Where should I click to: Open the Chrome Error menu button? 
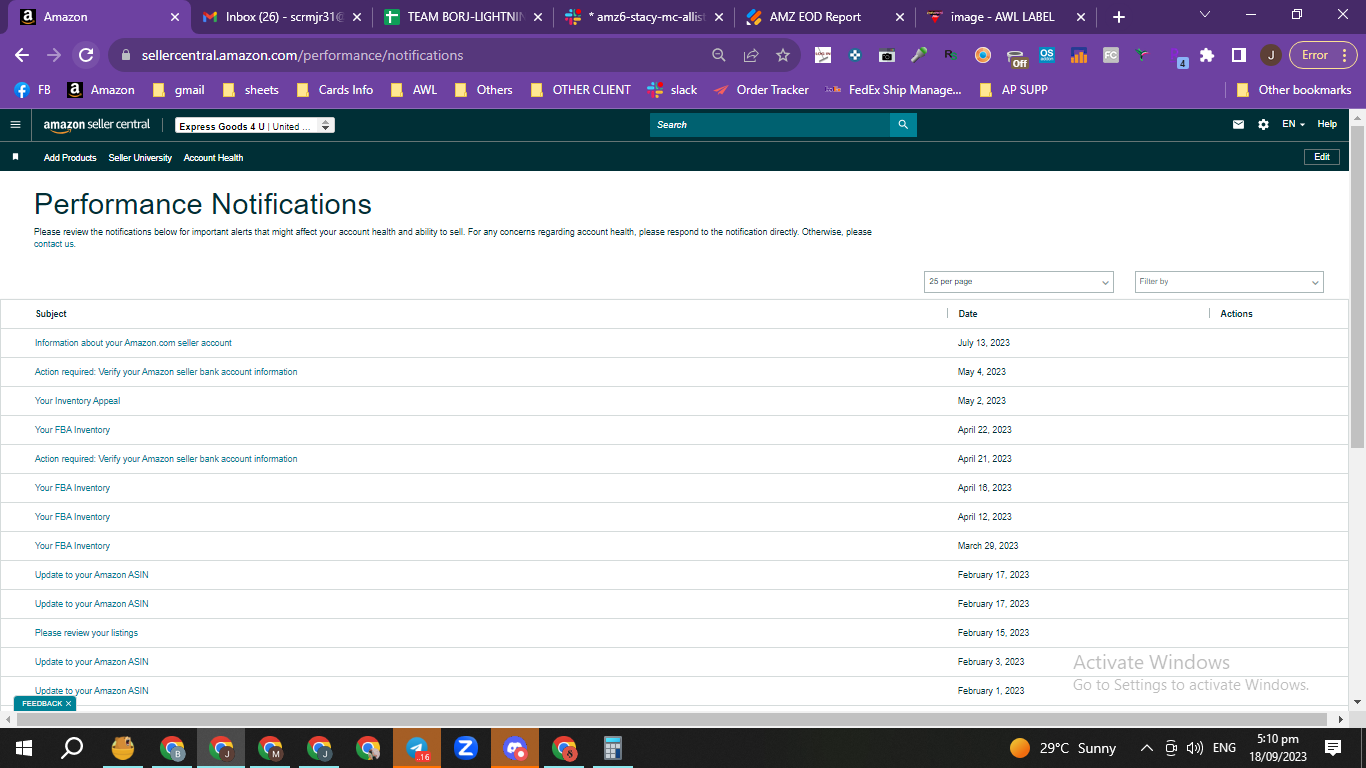pyautogui.click(x=1323, y=56)
